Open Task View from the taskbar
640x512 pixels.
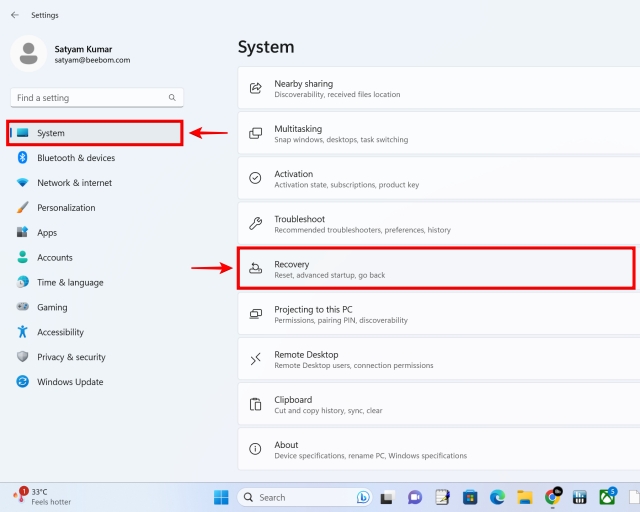pyautogui.click(x=387, y=497)
